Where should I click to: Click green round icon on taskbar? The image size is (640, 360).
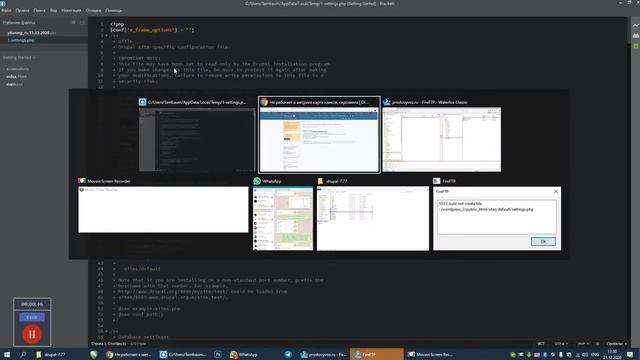click(94, 354)
